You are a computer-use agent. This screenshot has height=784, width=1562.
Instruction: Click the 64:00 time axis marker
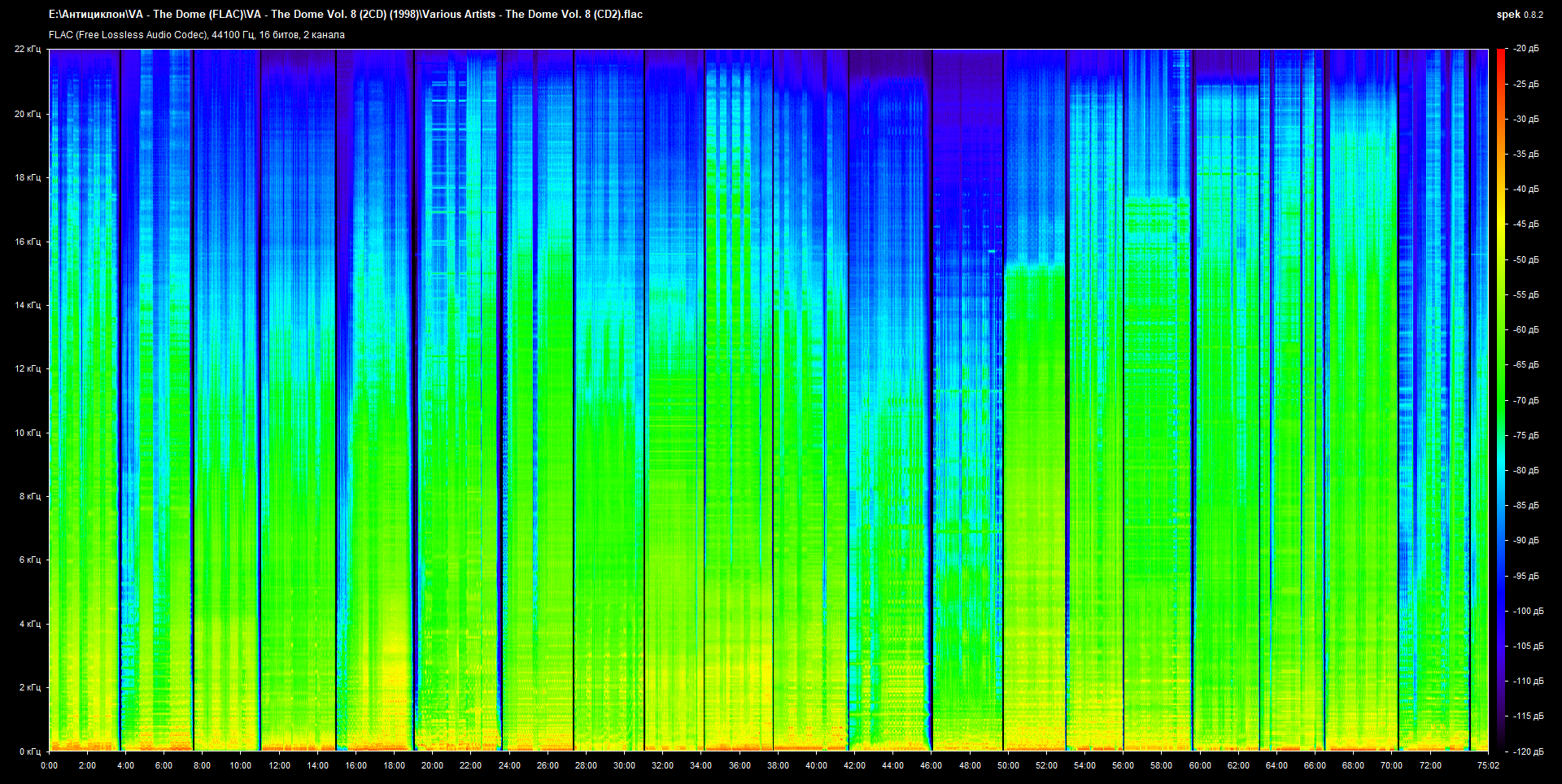[1276, 766]
